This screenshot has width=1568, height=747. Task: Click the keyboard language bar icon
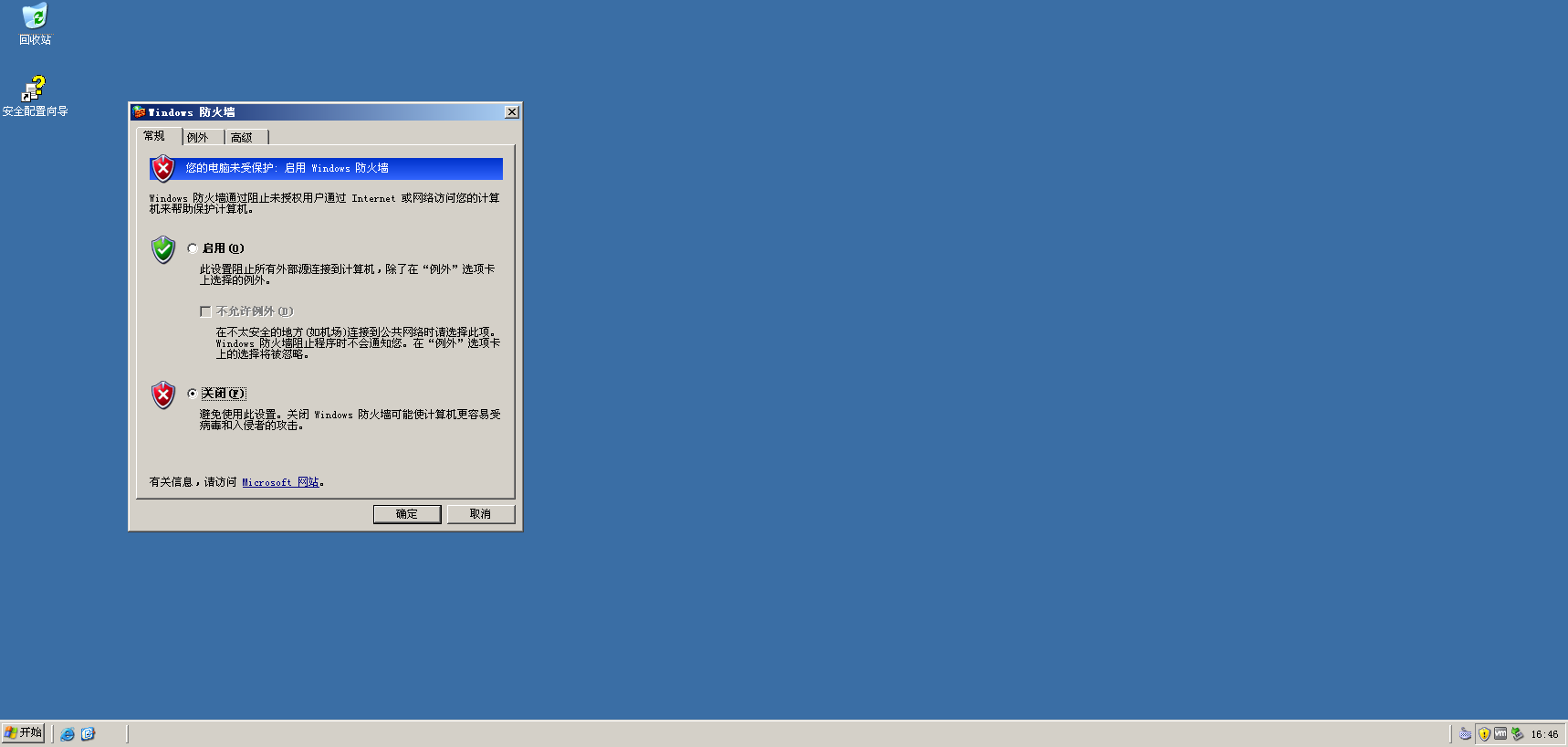pos(1465,734)
